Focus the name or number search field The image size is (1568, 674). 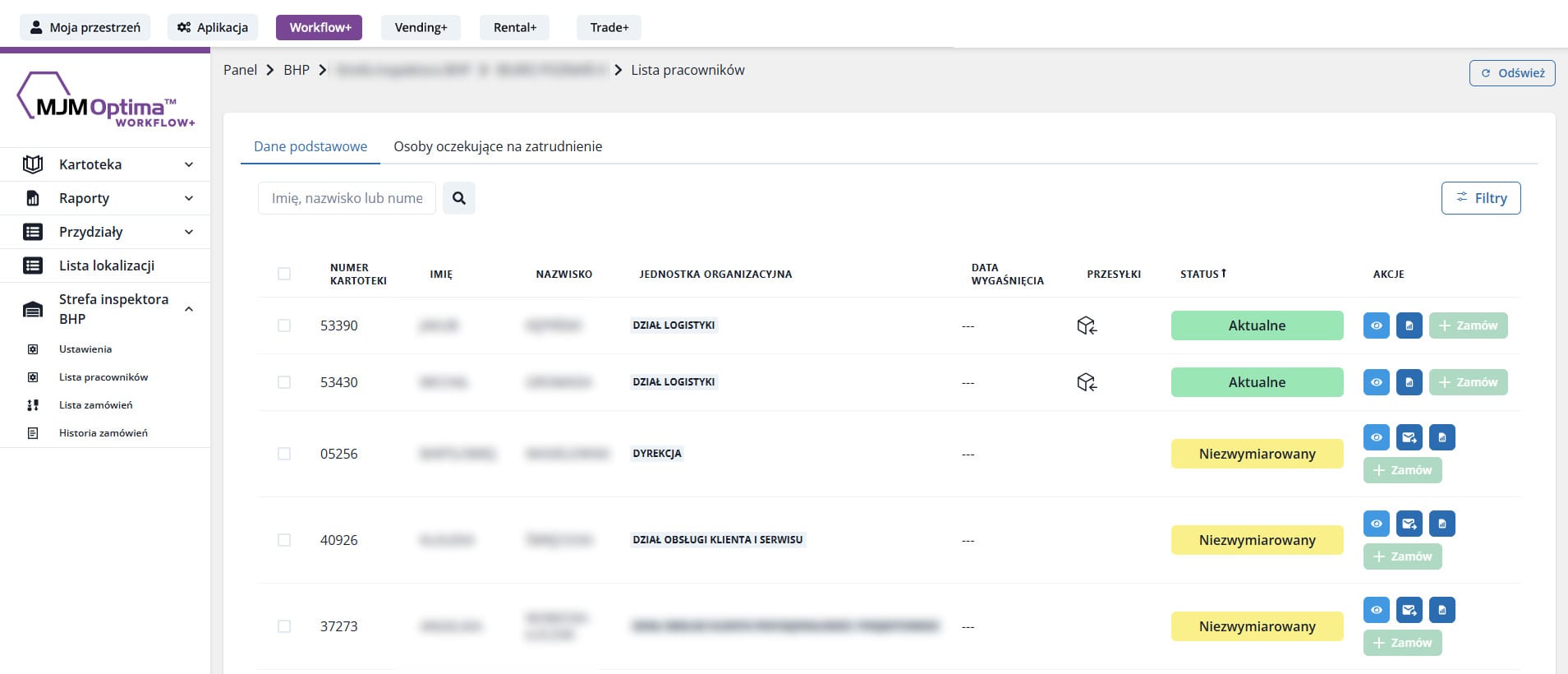coord(347,198)
